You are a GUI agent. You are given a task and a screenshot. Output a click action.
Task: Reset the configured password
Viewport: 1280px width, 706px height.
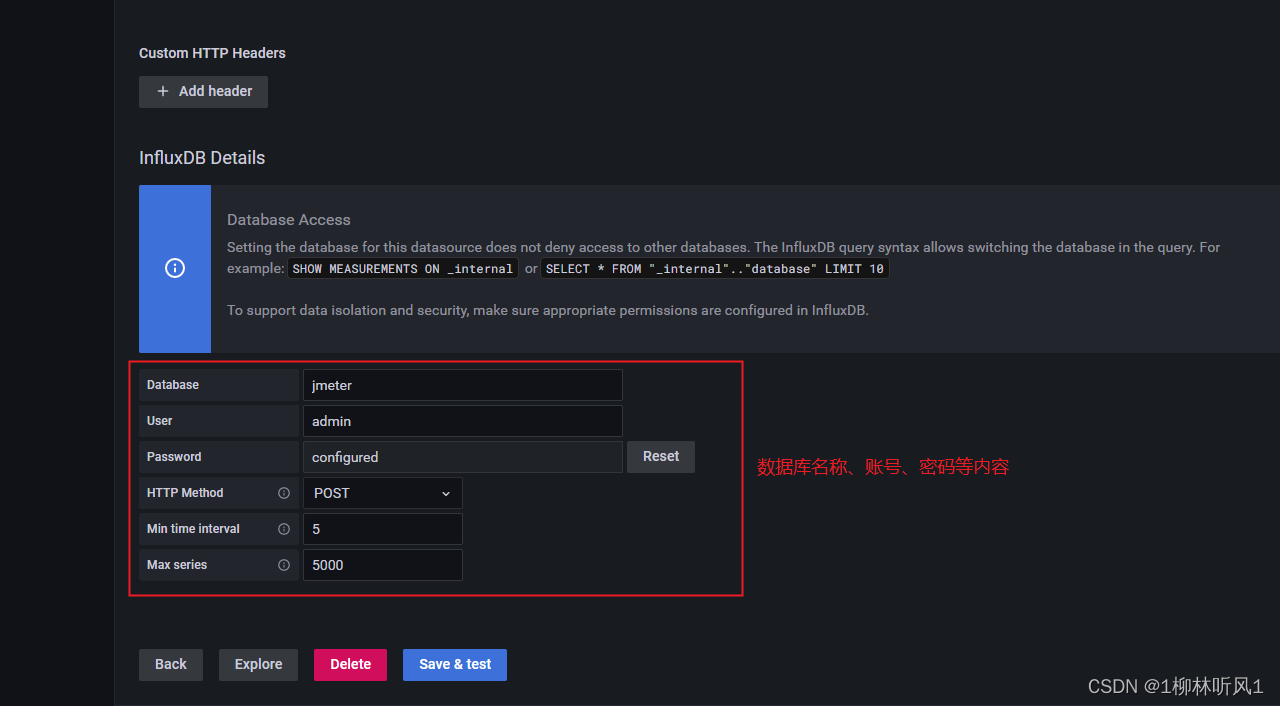[661, 457]
